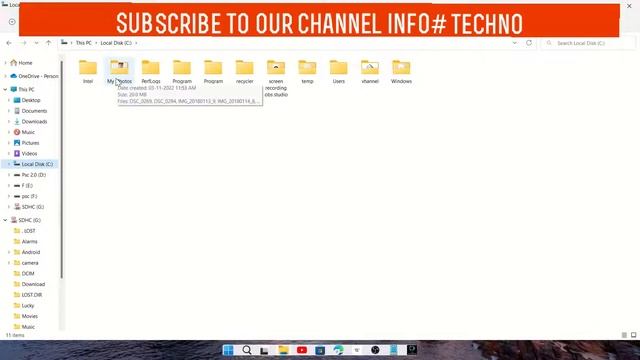
Task: Expand the Home tree node
Action: (5, 63)
